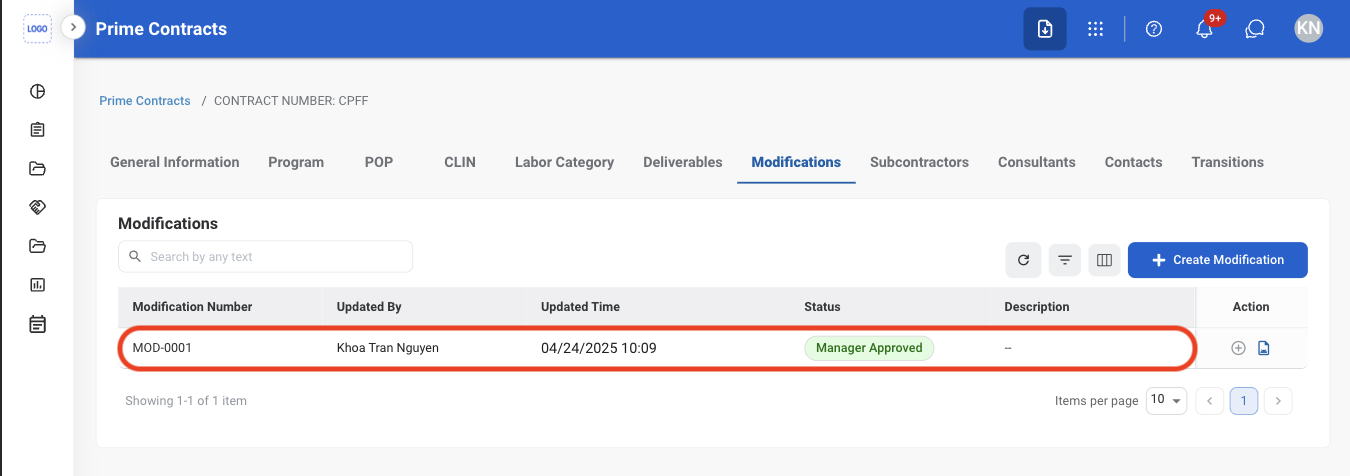1350x476 pixels.
Task: Open the filter options icon
Action: point(1065,260)
